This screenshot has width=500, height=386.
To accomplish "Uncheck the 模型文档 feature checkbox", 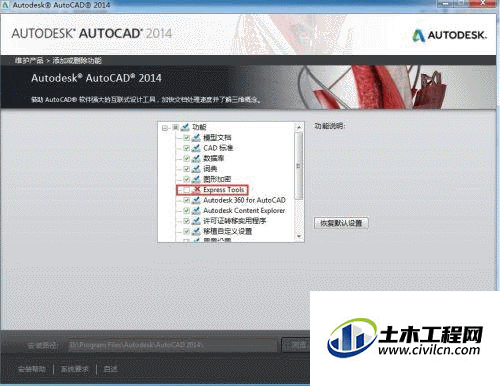I will (187, 138).
